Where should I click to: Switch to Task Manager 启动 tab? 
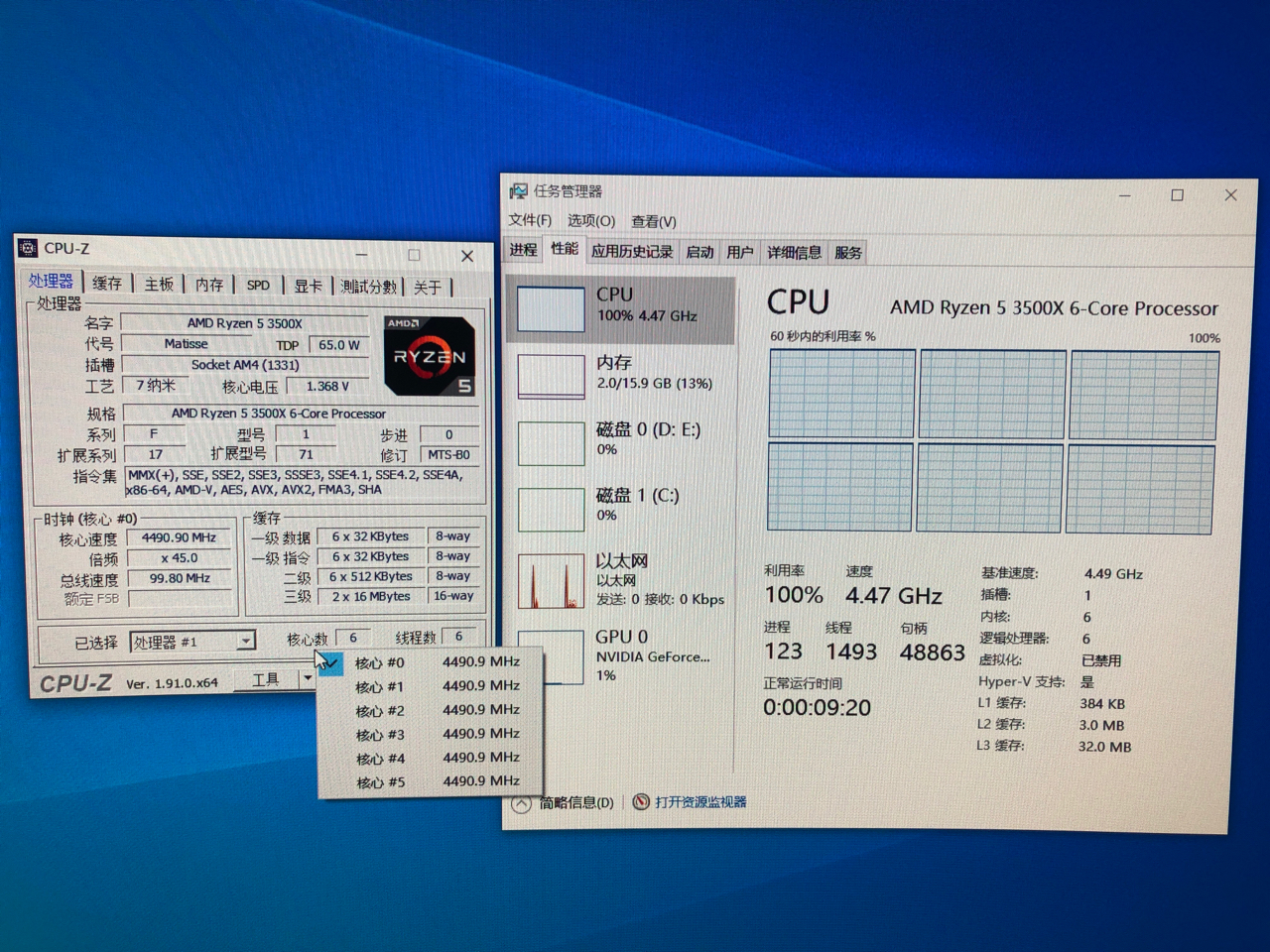pyautogui.click(x=699, y=252)
